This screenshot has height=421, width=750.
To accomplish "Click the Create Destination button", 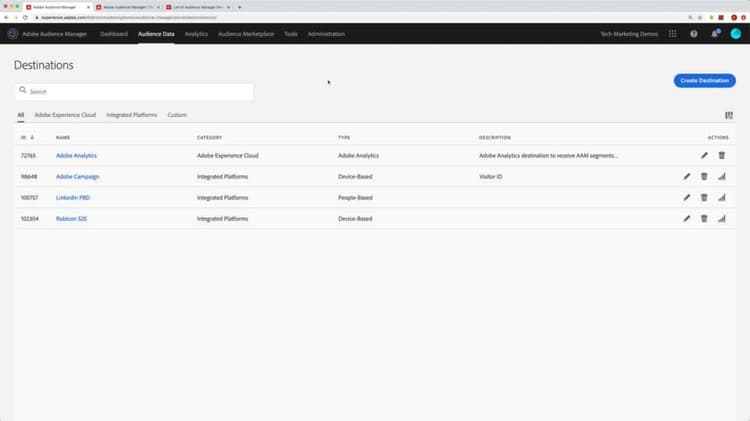I will pyautogui.click(x=705, y=80).
